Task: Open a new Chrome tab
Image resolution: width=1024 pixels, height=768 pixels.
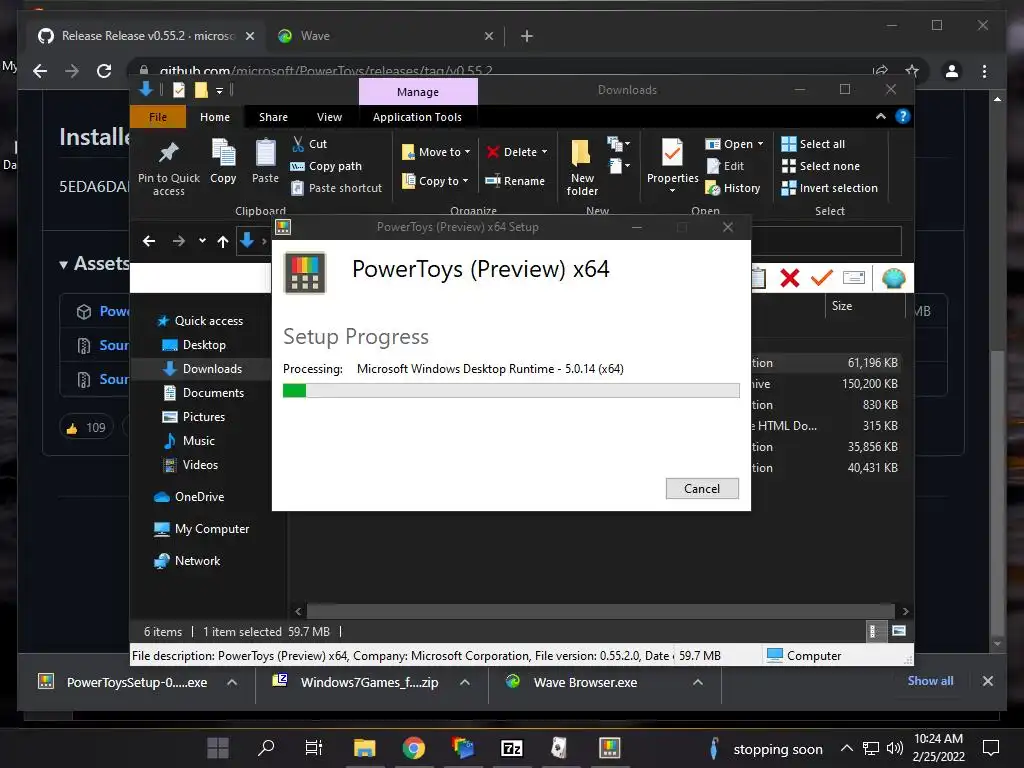Action: click(x=526, y=36)
